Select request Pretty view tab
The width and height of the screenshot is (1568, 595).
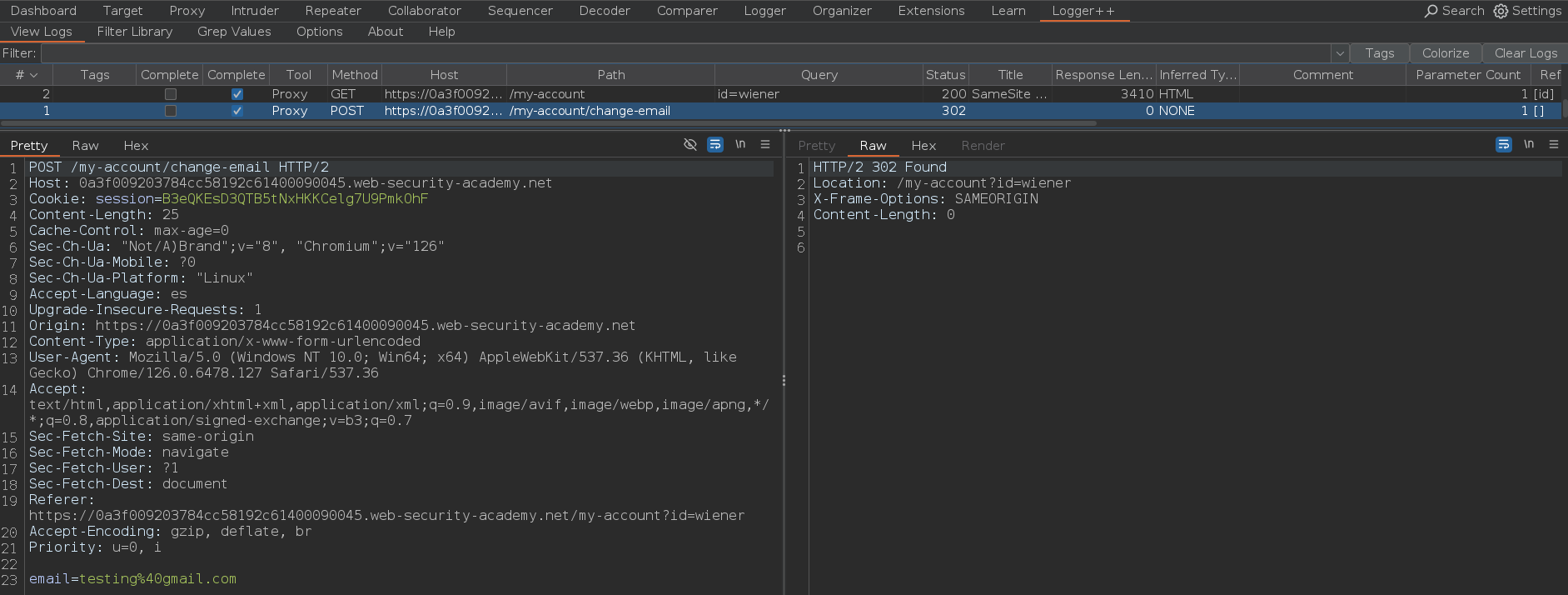click(29, 146)
